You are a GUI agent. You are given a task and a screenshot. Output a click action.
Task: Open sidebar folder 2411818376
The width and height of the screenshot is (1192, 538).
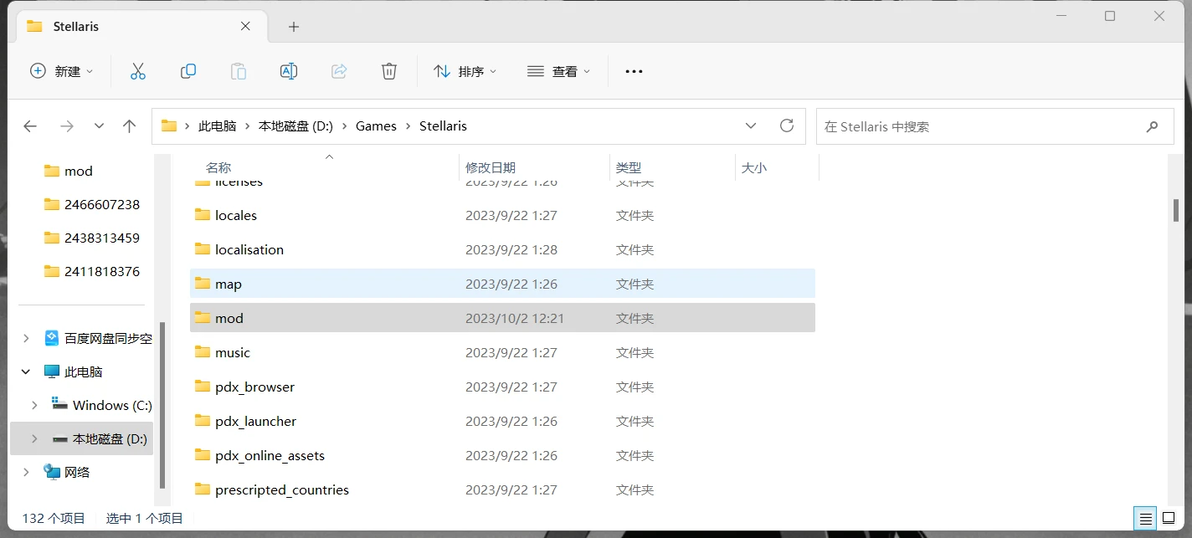[92, 271]
